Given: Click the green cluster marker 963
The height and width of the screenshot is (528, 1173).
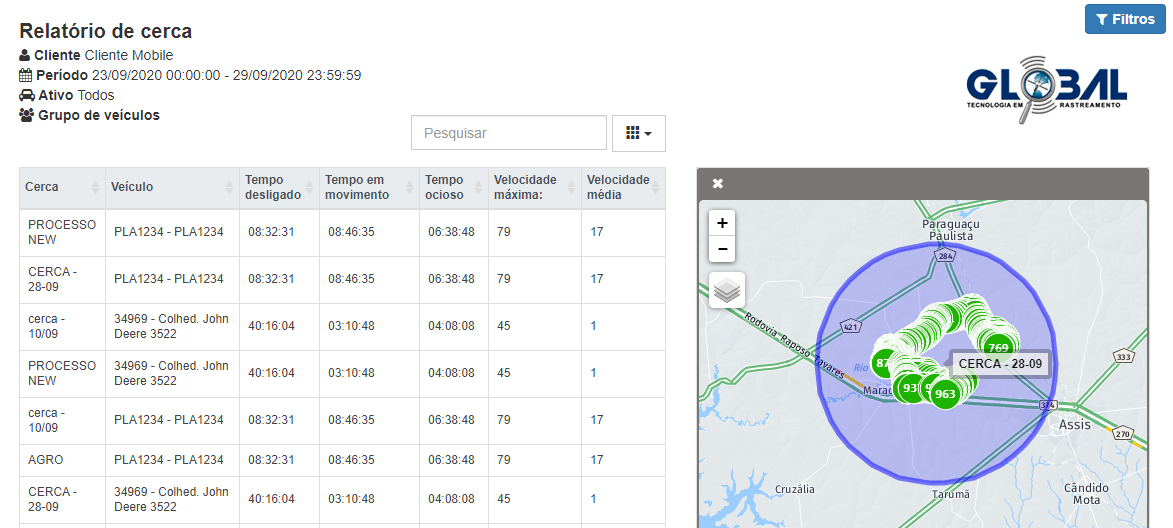Looking at the screenshot, I should click(x=945, y=394).
